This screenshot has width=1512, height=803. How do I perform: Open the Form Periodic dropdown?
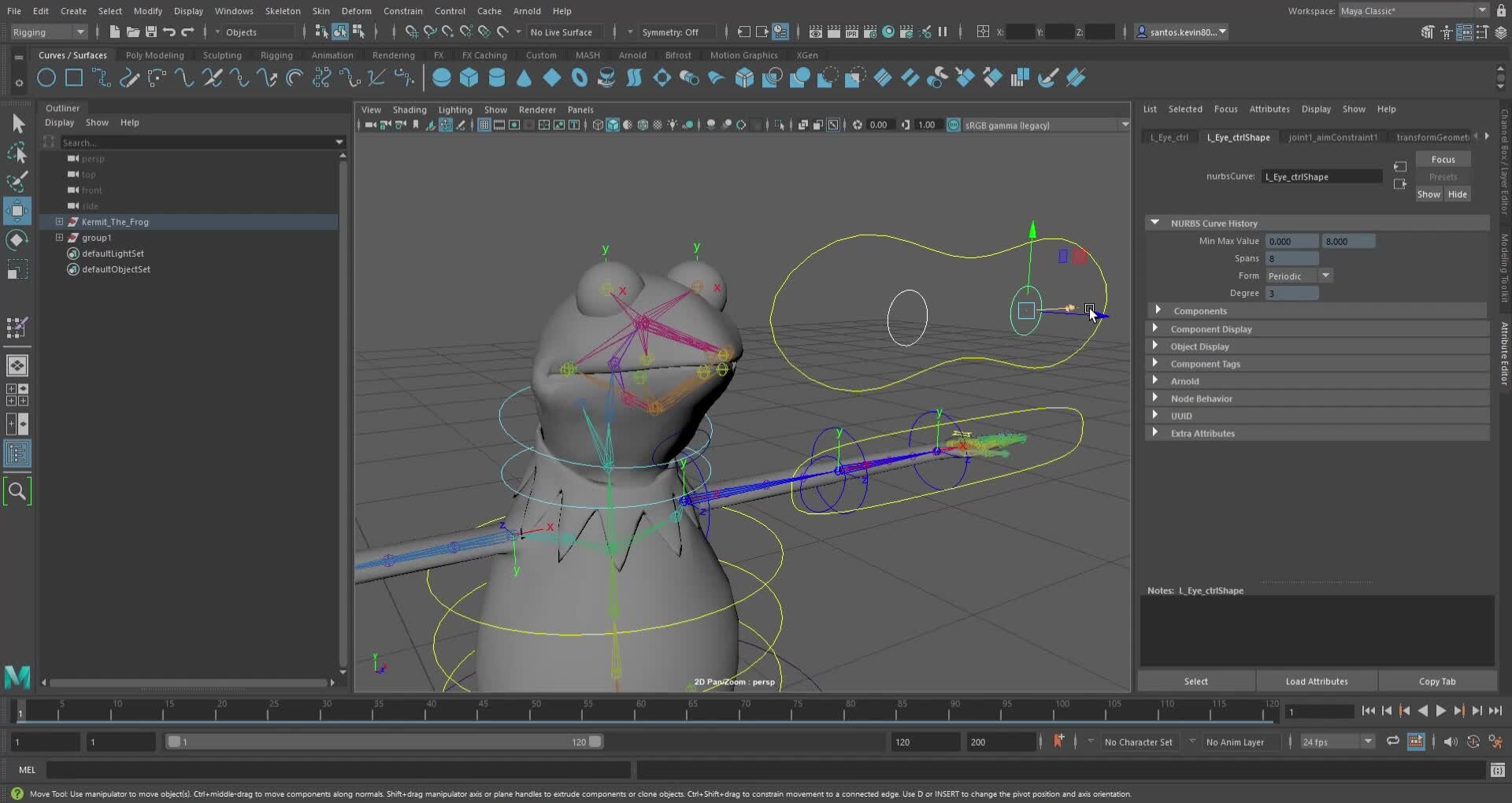tap(1299, 276)
